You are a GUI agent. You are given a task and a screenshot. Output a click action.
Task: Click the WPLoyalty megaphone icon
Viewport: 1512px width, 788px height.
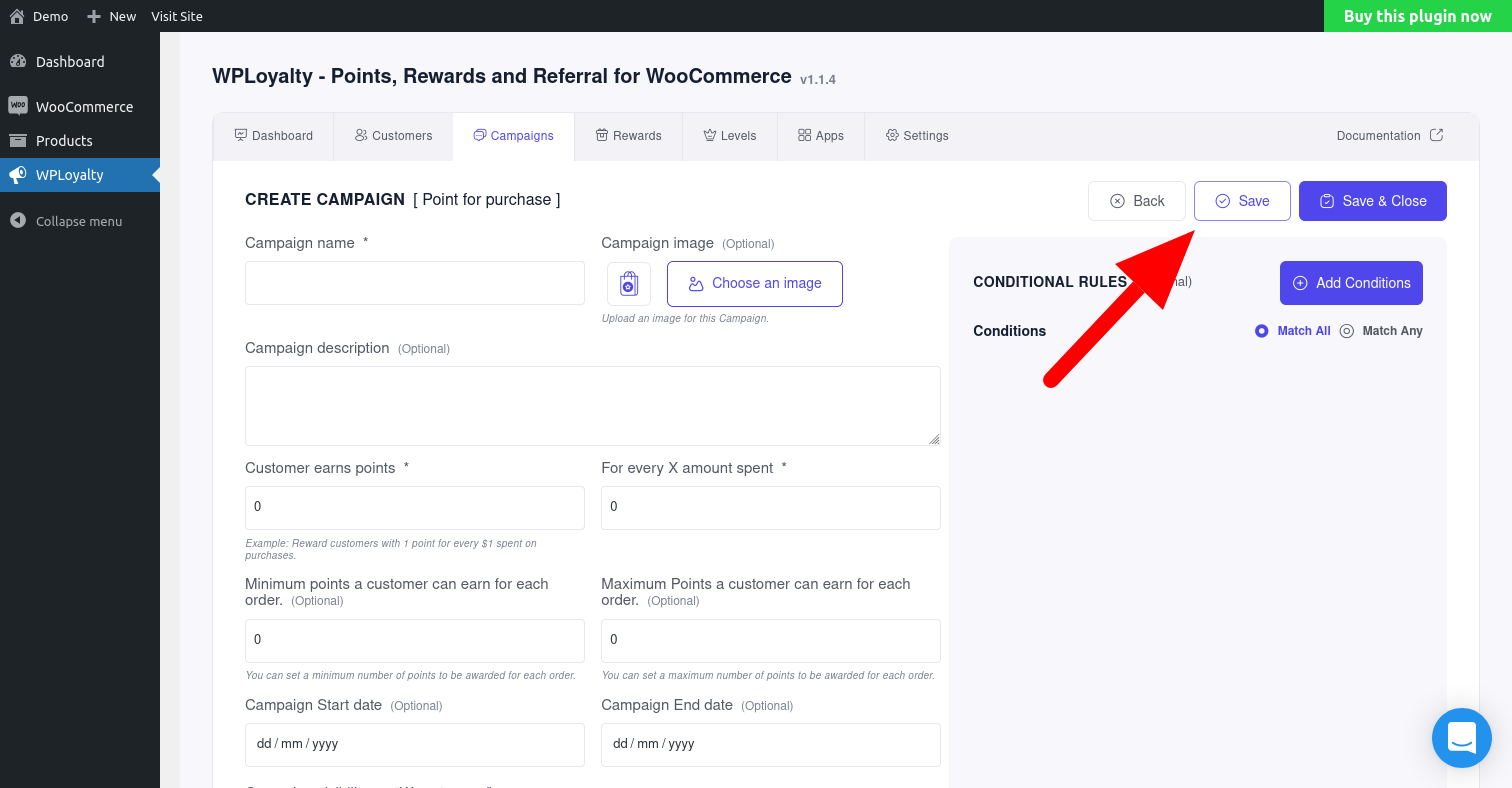(x=18, y=175)
